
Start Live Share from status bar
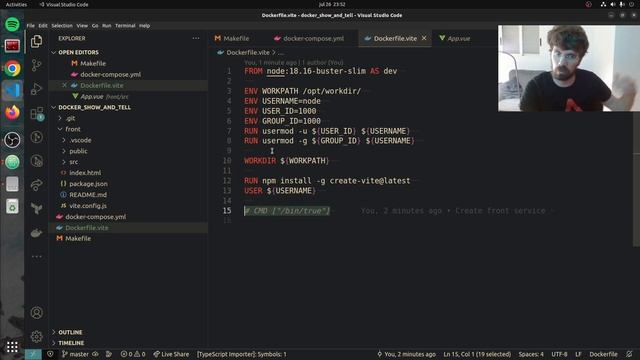171,354
